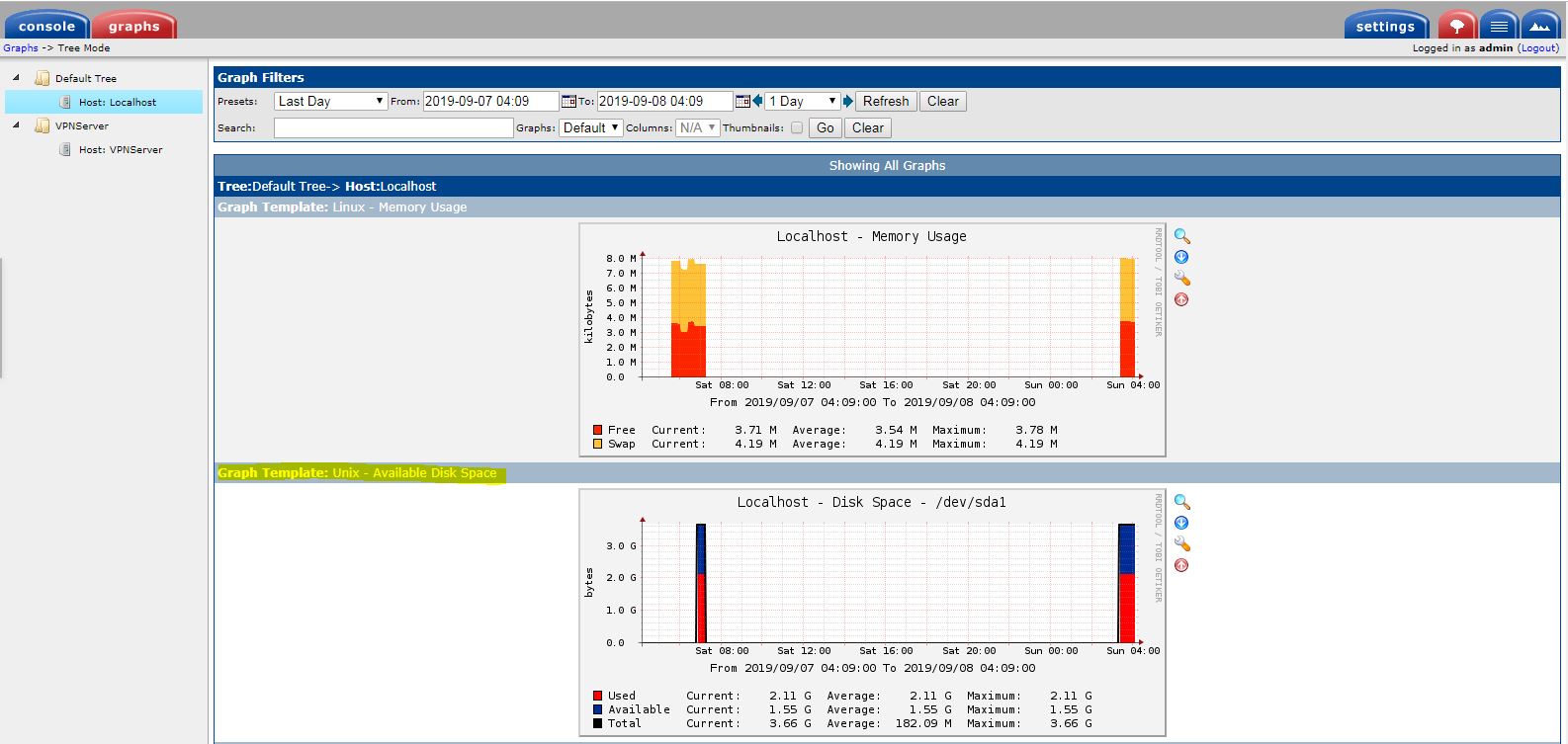Toggle the Thumbnails checkbox
Viewport: 1568px width, 744px height.
tap(797, 128)
